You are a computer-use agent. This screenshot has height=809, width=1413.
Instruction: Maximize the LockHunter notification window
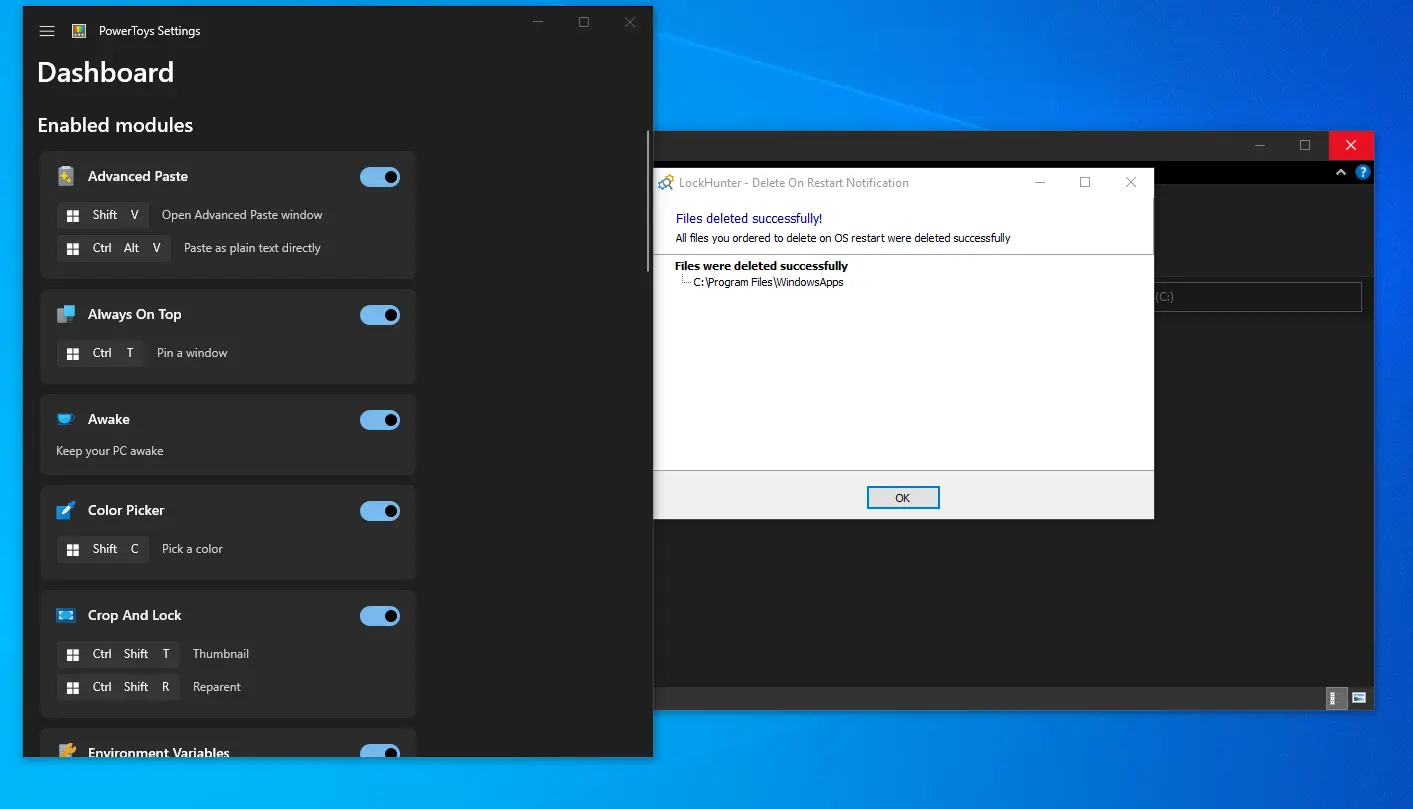coord(1085,182)
